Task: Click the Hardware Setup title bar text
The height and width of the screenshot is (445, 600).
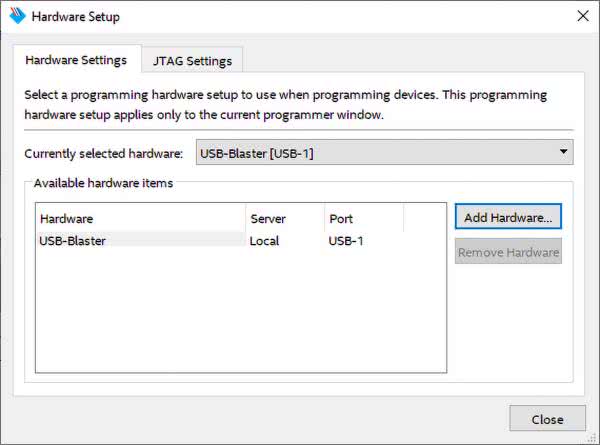Action: pos(75,16)
